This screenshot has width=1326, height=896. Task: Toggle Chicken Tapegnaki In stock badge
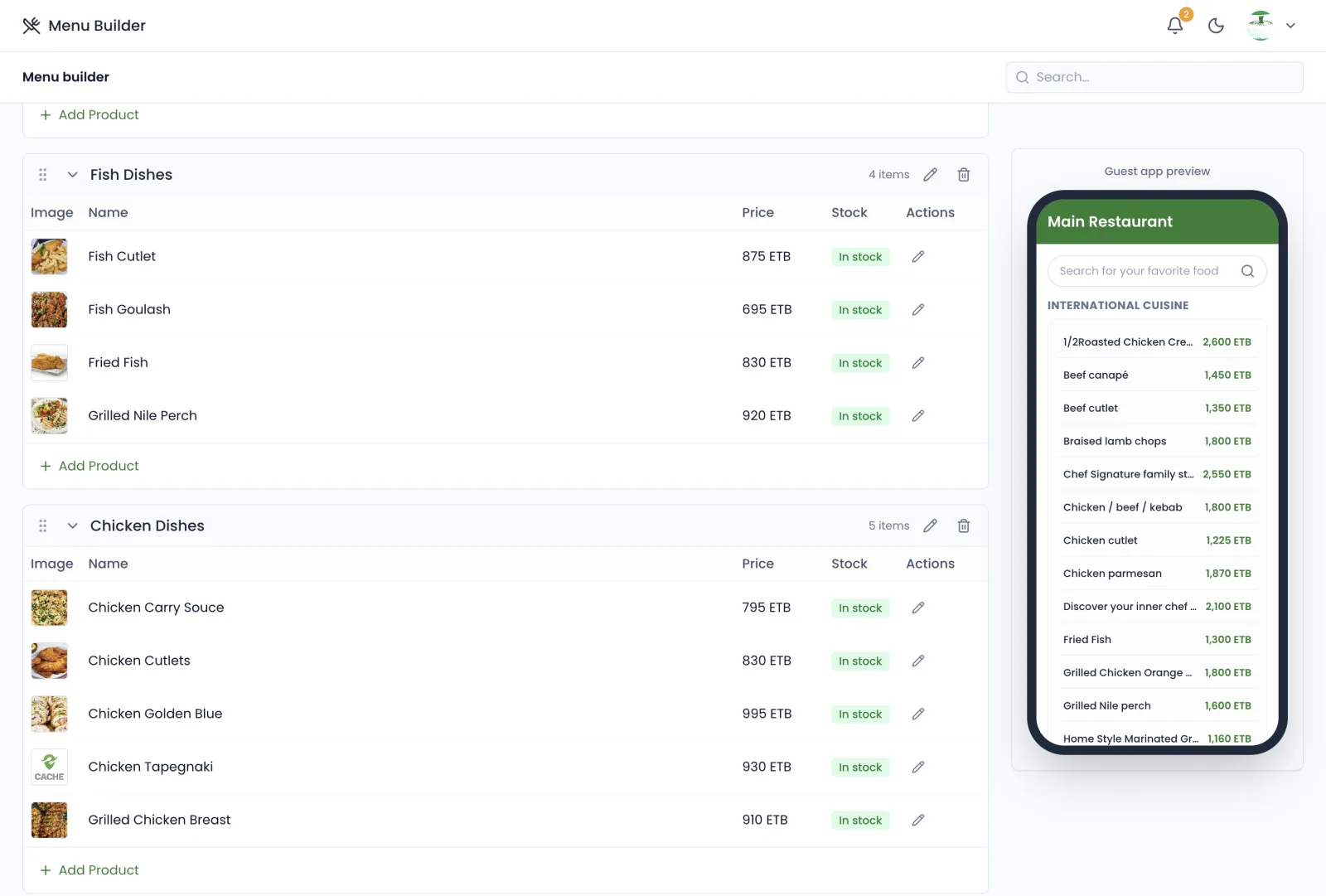pyautogui.click(x=860, y=768)
